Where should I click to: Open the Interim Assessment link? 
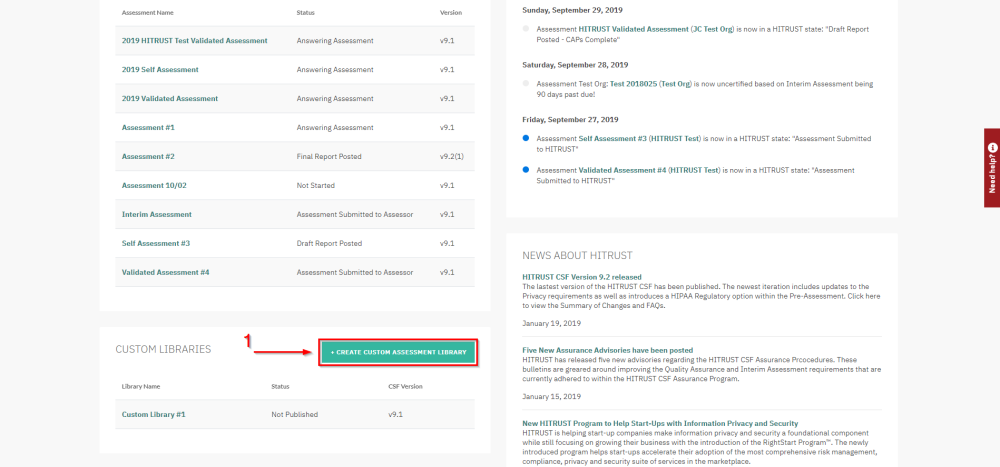[x=156, y=214]
